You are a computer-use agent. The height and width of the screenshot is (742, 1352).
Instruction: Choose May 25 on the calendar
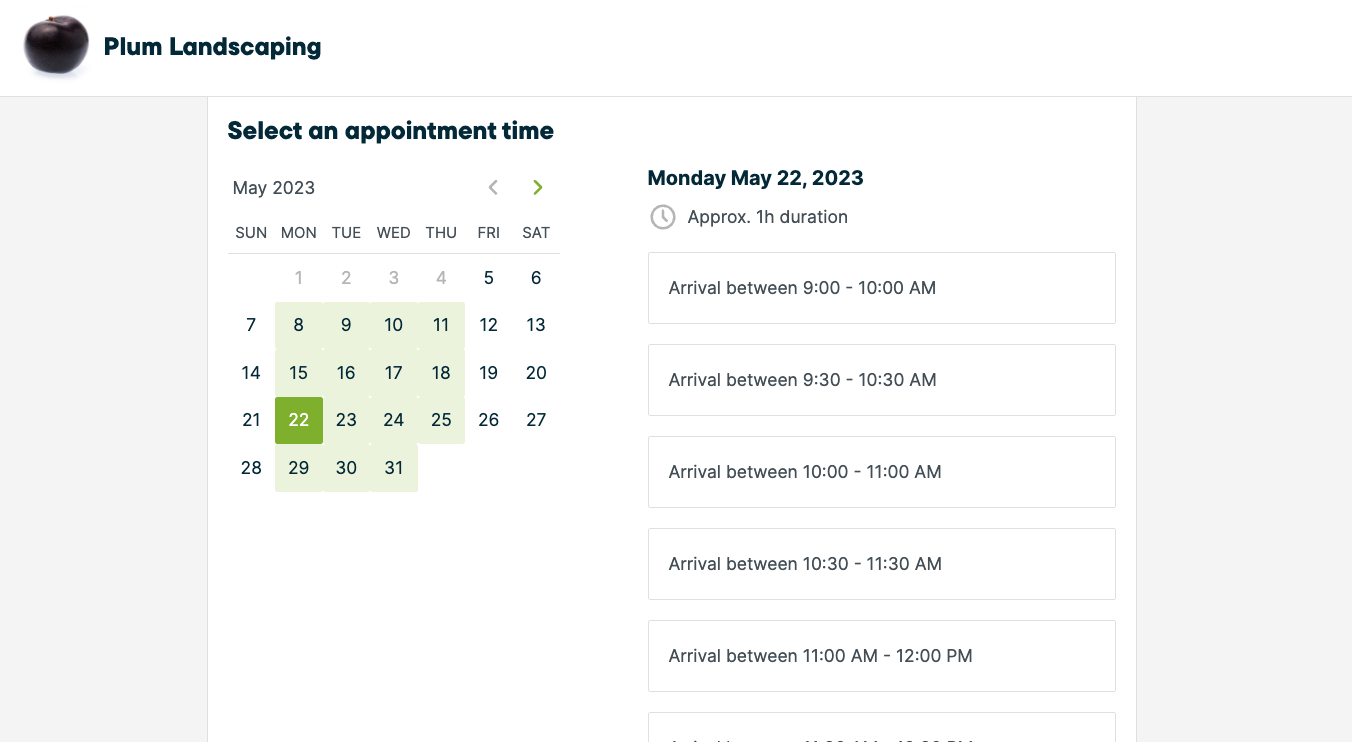coord(441,420)
